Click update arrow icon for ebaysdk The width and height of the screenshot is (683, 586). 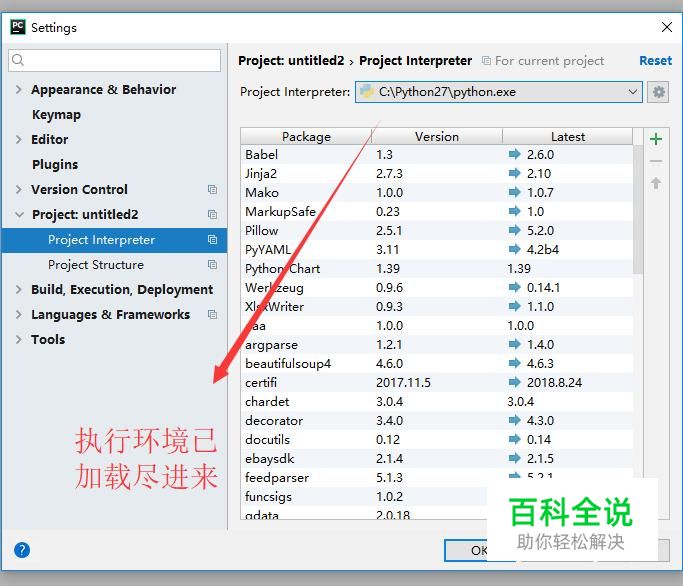point(514,458)
